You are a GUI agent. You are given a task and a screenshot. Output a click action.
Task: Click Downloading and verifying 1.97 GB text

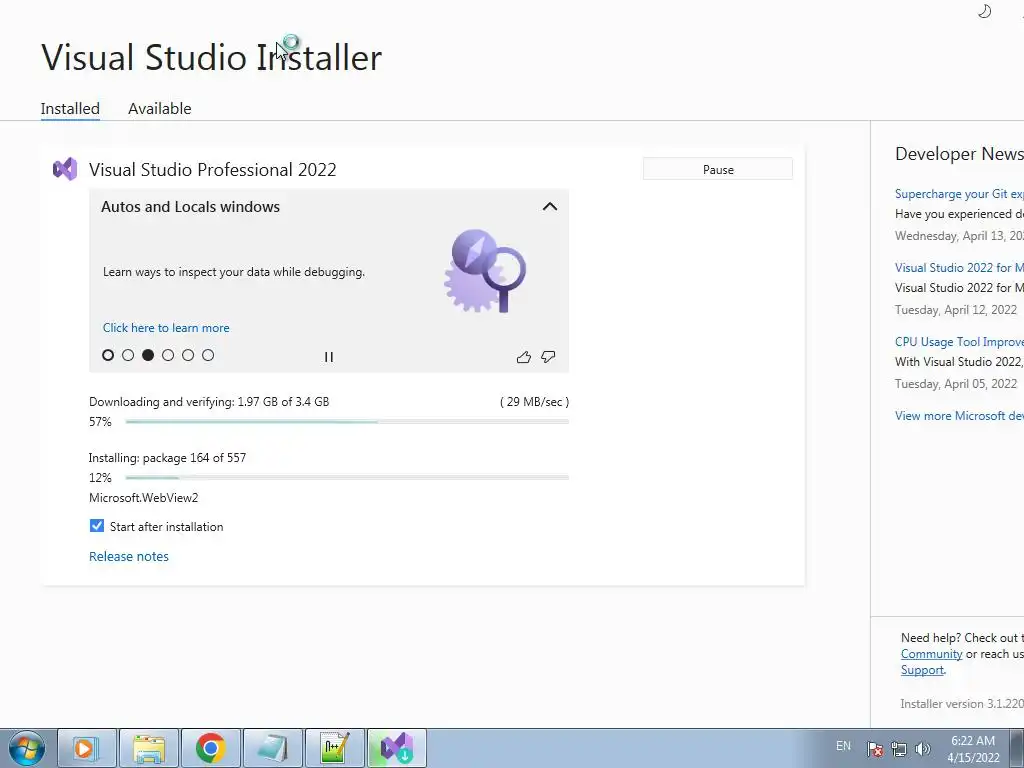click(209, 402)
